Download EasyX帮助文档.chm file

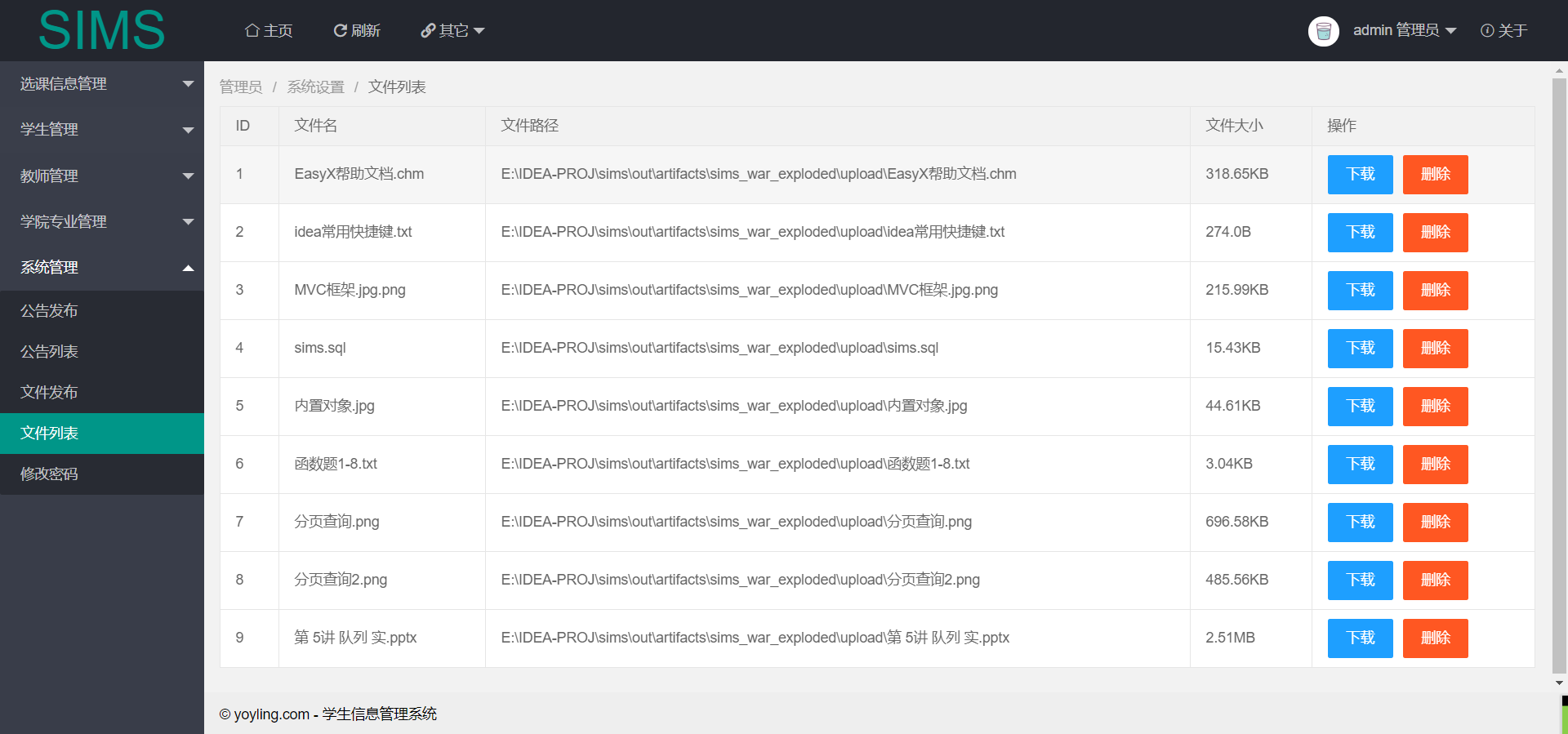coord(1360,175)
